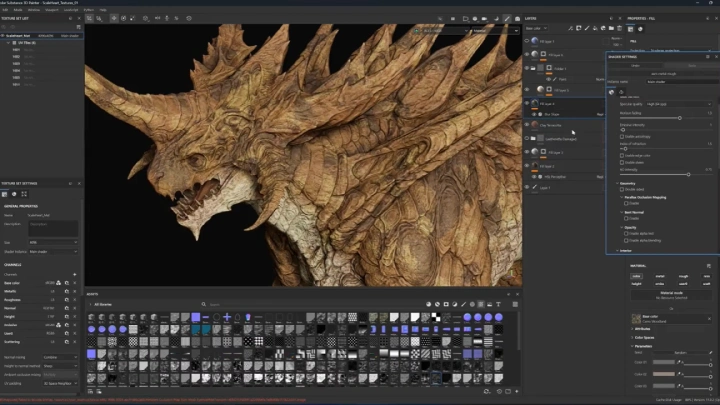Open the Base color channel dropdown in Layers
Viewport: 720px width, 405px height.
pos(536,28)
